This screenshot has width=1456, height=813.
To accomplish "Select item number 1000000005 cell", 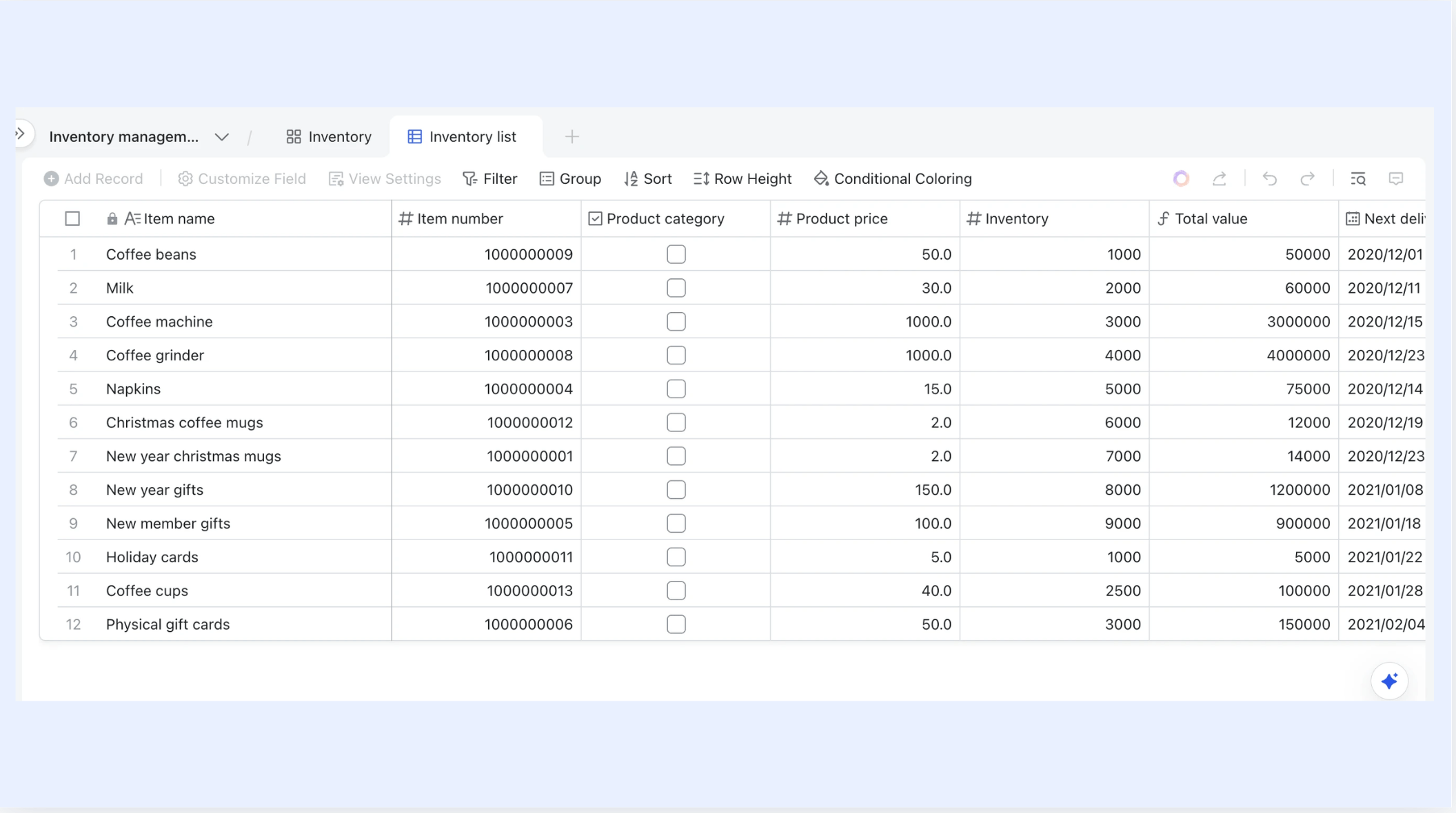I will (486, 524).
